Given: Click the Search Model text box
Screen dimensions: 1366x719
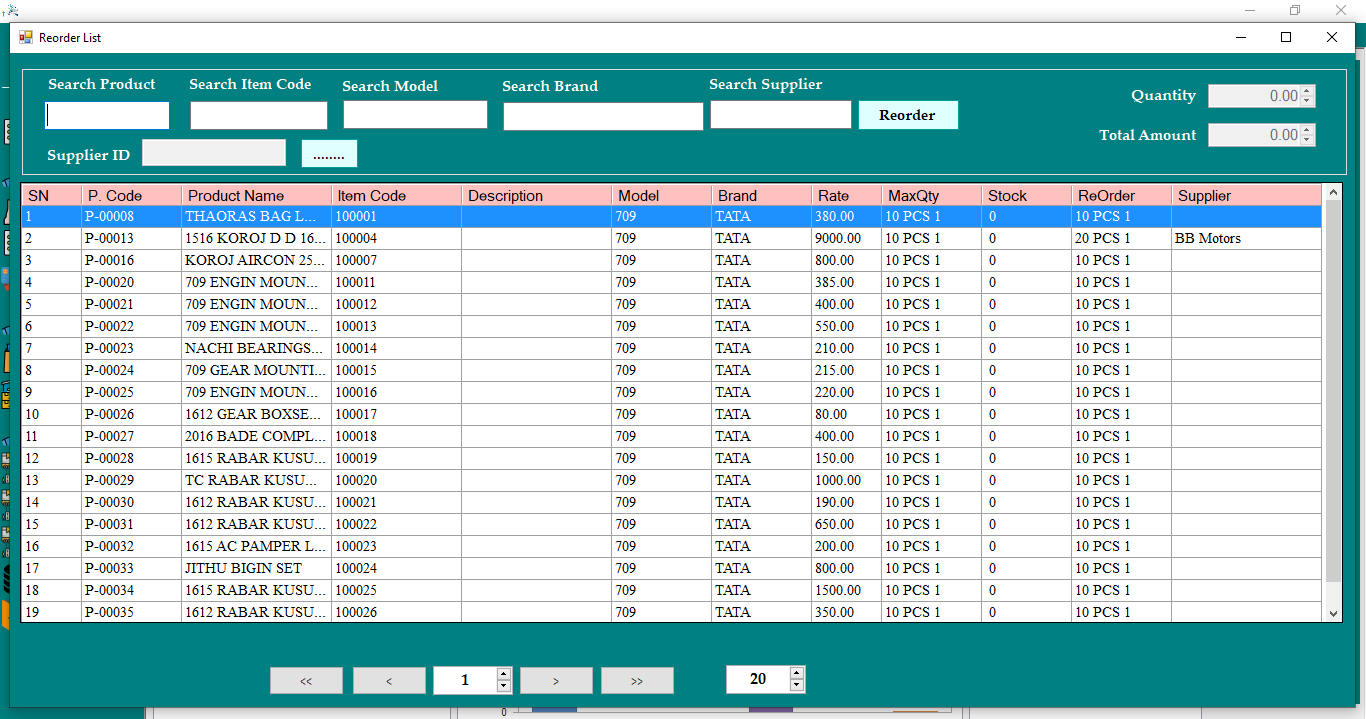Looking at the screenshot, I should 415,115.
